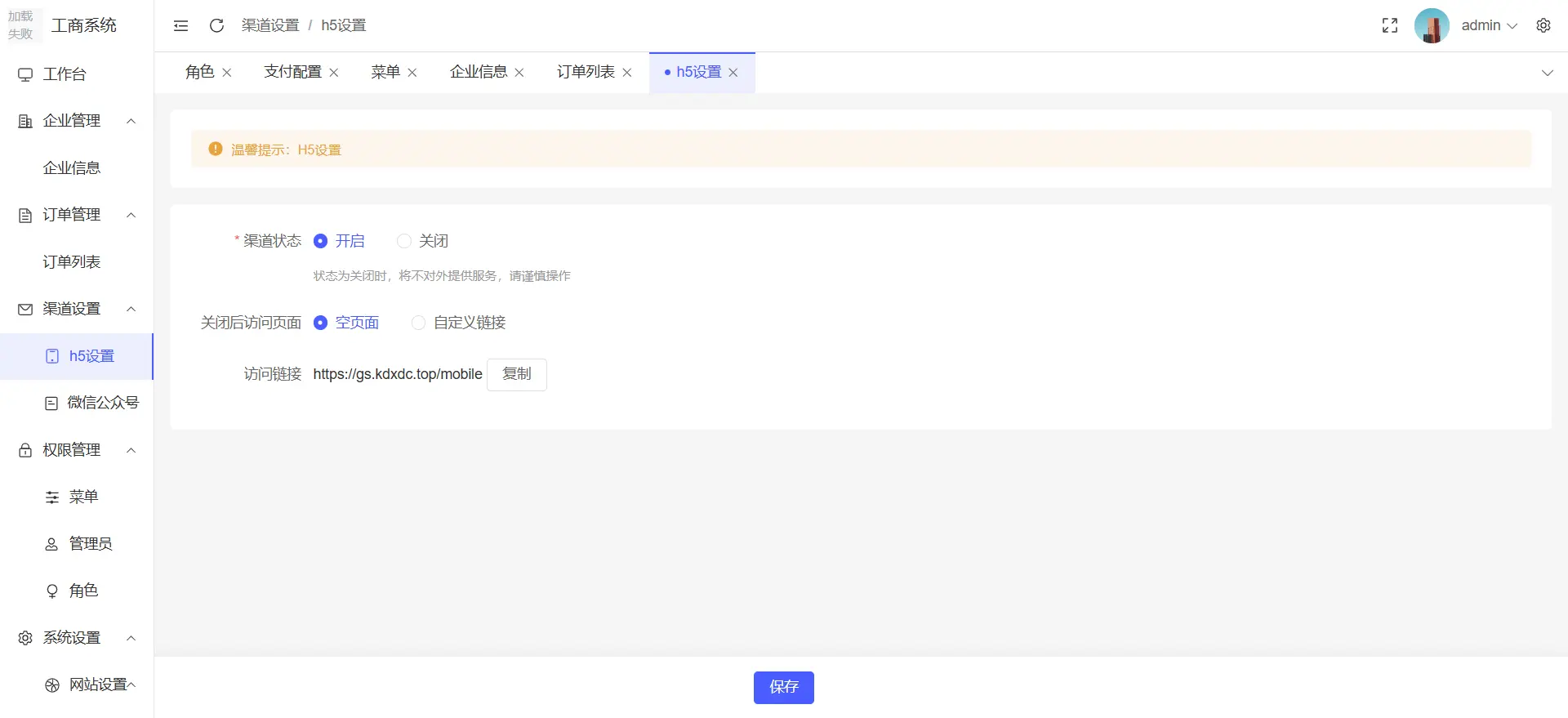
Task: Click the 渠道设置 breadcrumb
Action: (x=270, y=25)
